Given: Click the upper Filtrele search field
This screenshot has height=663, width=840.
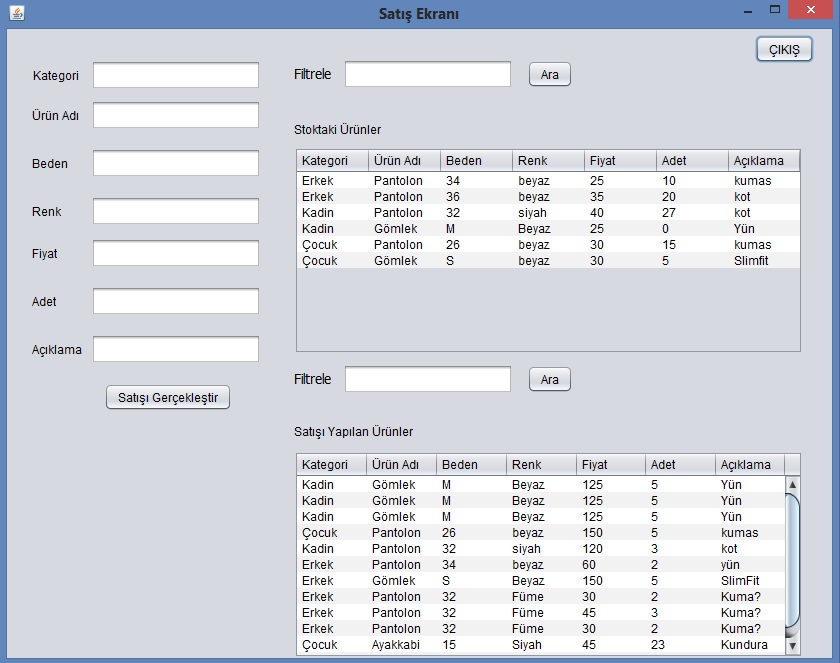Looking at the screenshot, I should 427,75.
